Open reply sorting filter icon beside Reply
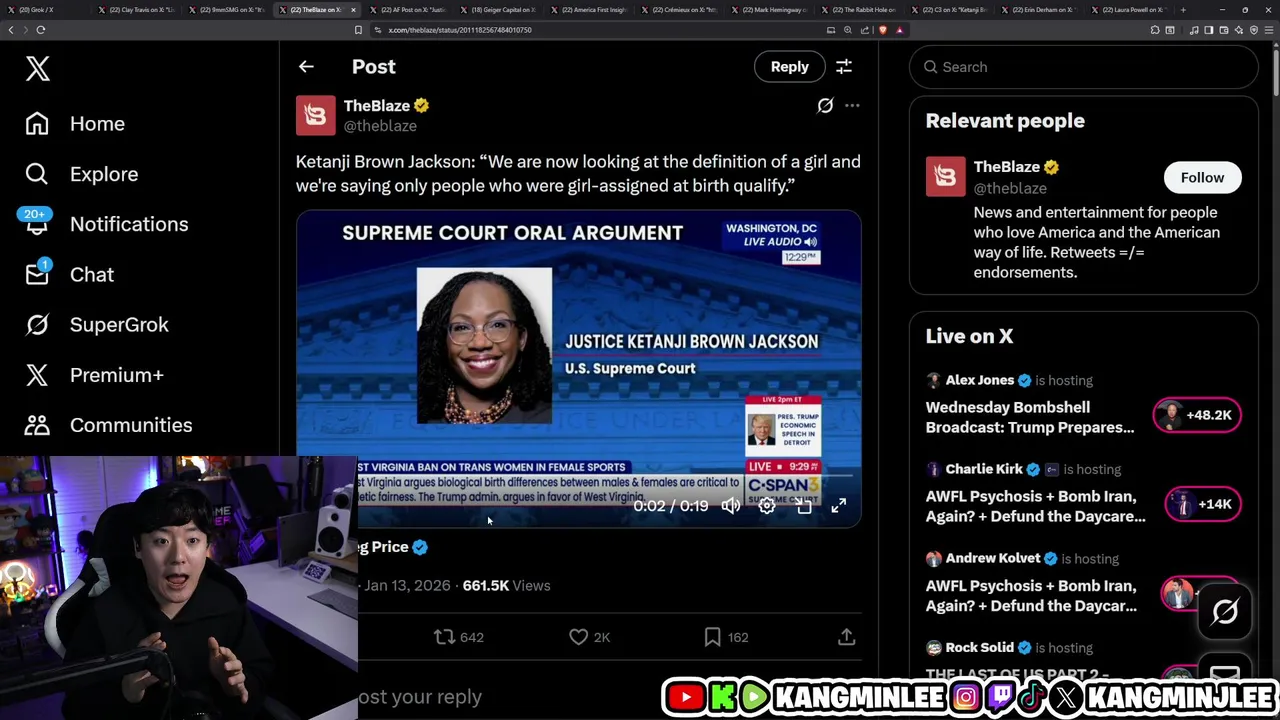1280x720 pixels. (844, 67)
